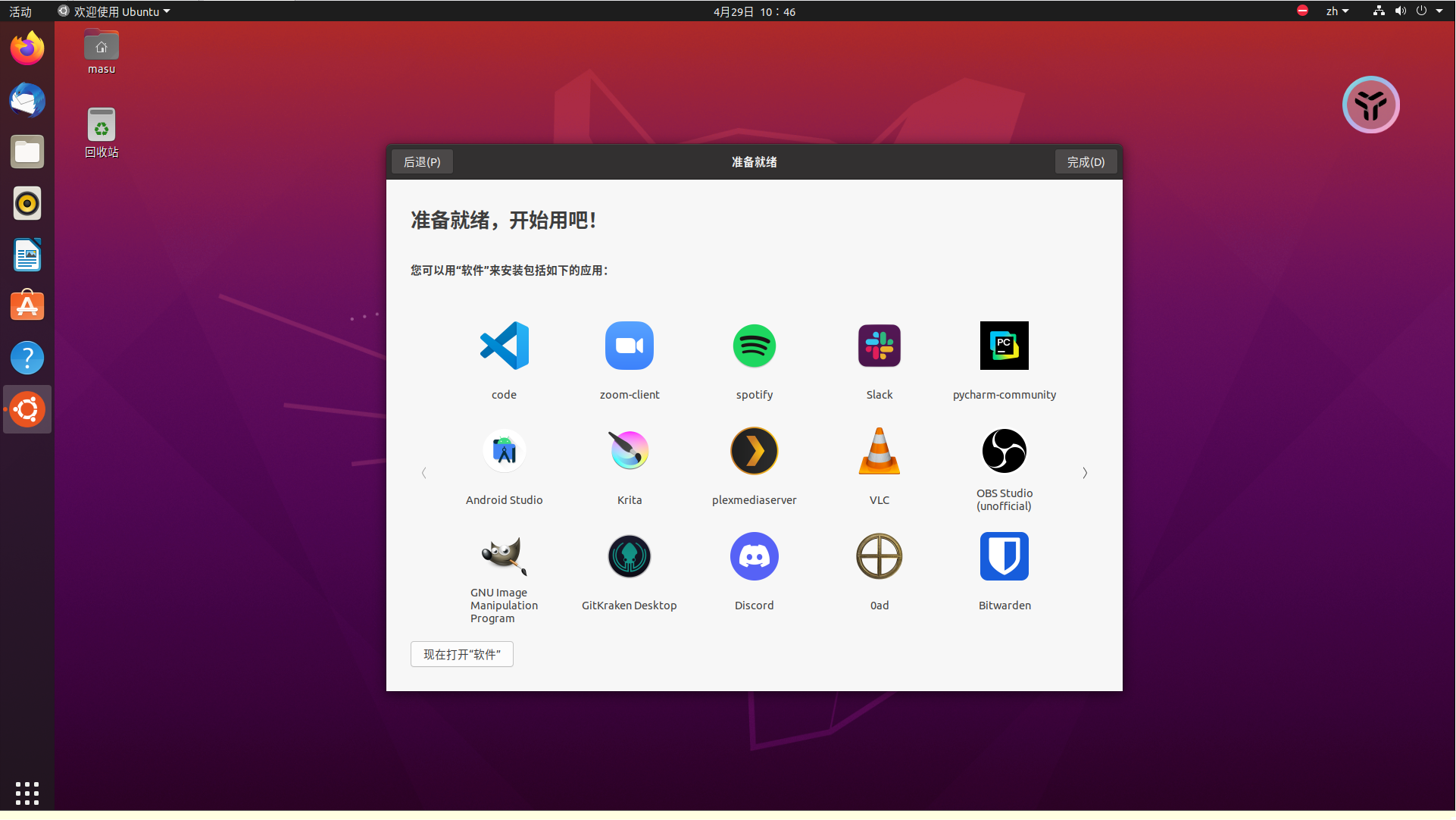
Task: Show previous page of apps arrow
Action: pos(424,473)
